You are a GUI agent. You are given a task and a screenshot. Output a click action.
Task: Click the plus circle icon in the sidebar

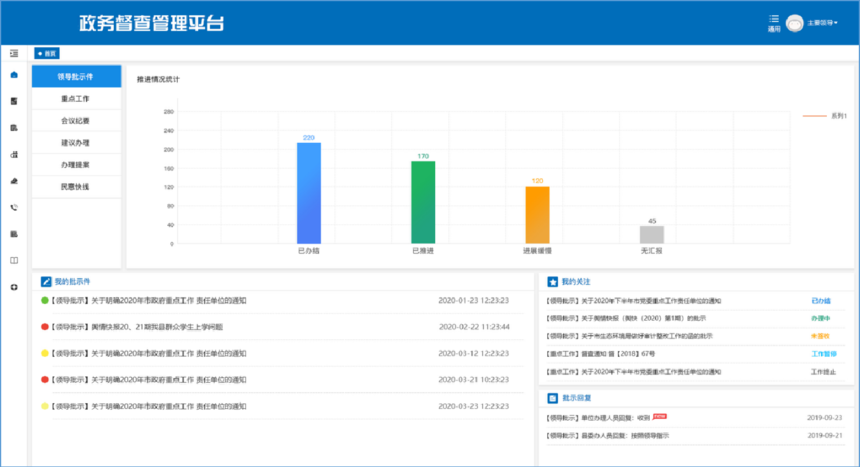point(14,287)
